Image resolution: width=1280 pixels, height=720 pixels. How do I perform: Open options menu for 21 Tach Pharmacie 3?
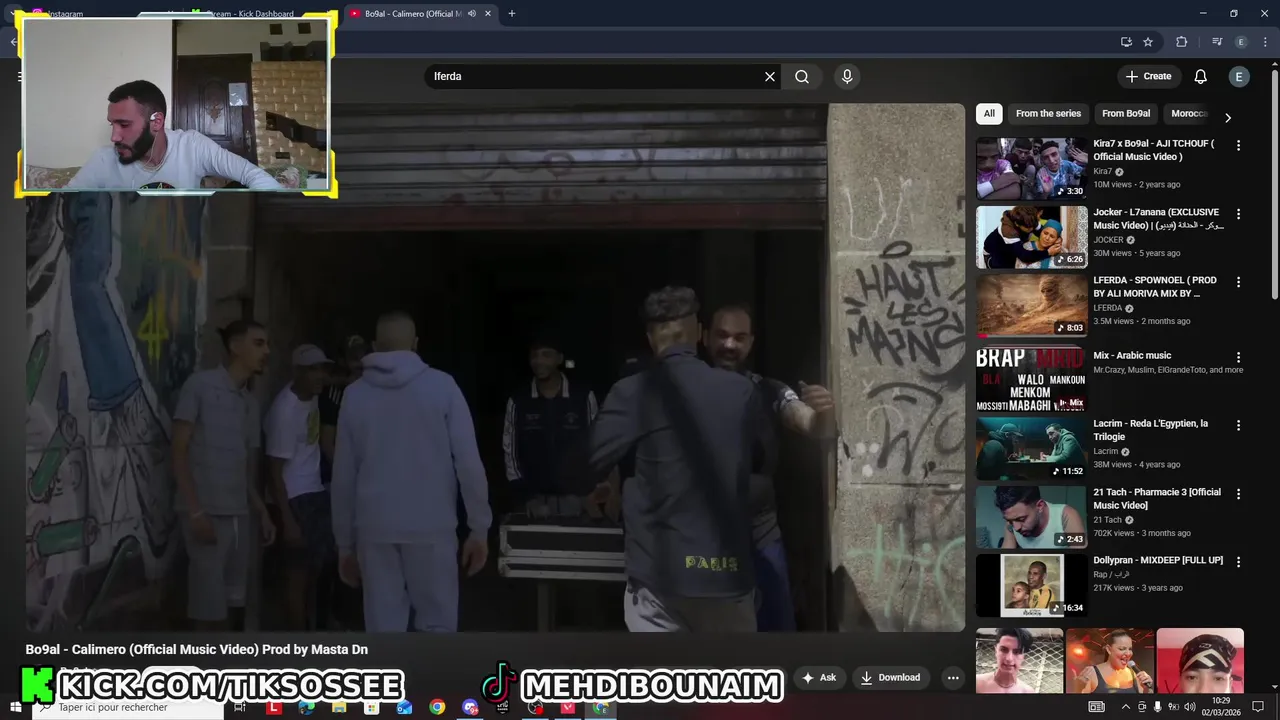[1238, 494]
